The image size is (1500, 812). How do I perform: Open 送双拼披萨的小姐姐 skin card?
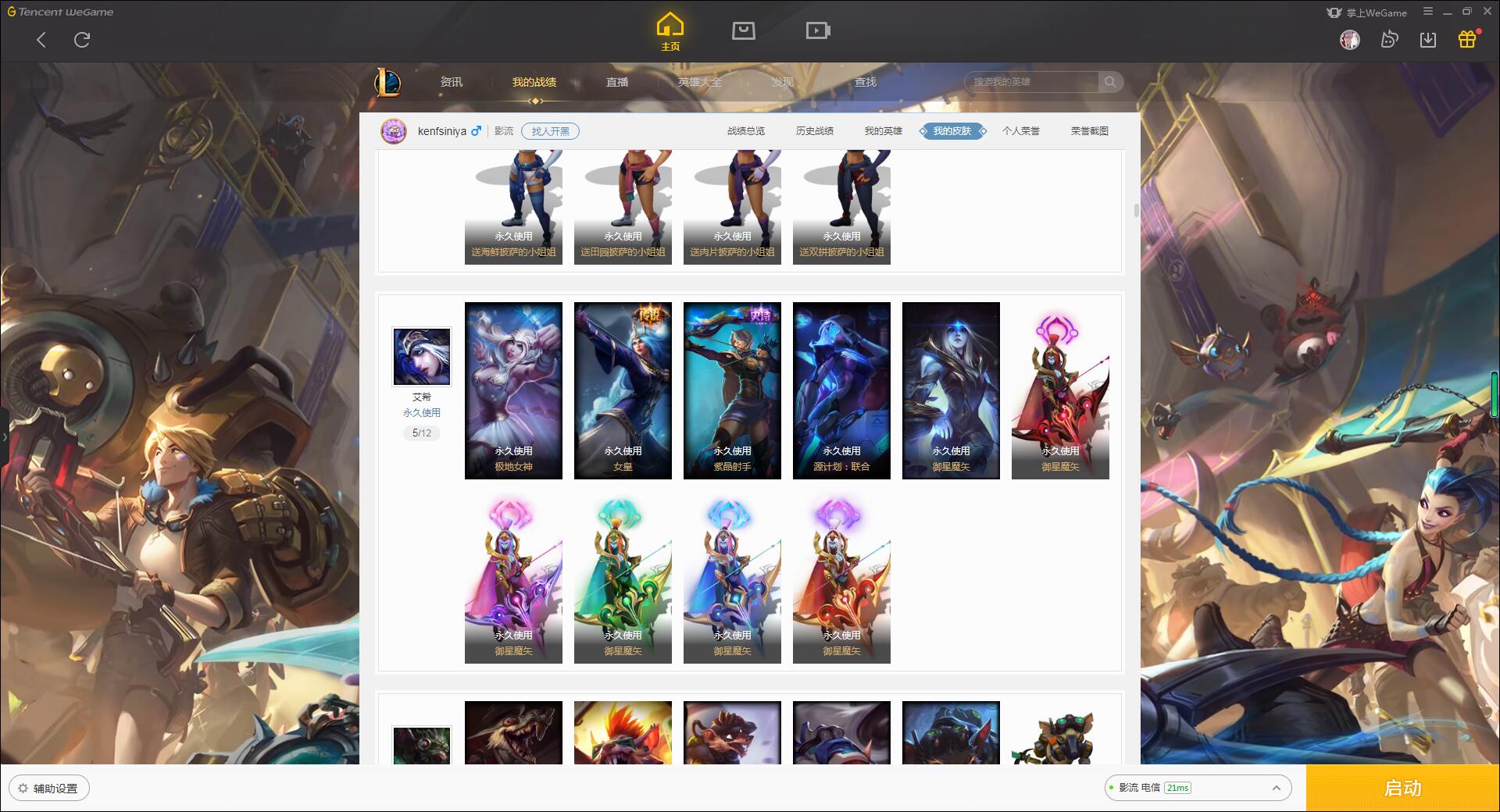[x=841, y=208]
